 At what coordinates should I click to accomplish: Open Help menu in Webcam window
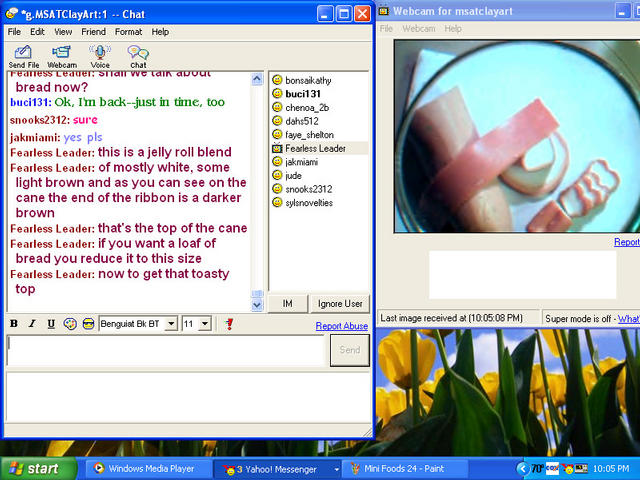[x=453, y=29]
